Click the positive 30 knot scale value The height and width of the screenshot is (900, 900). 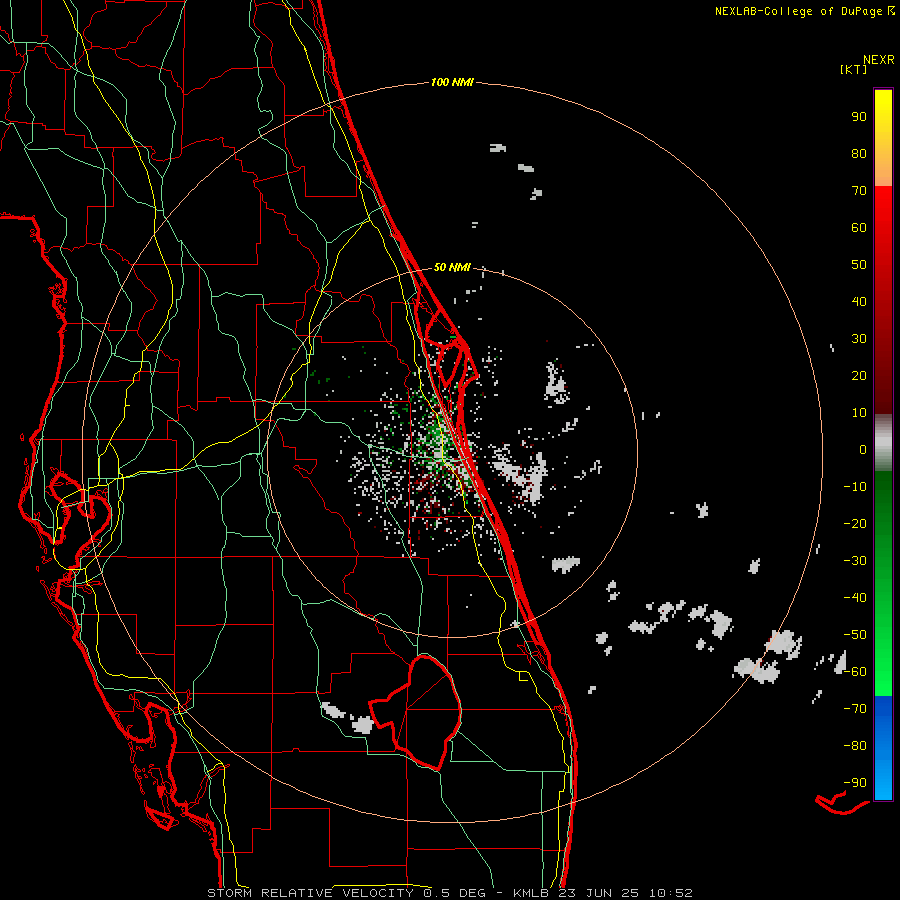[x=859, y=339]
